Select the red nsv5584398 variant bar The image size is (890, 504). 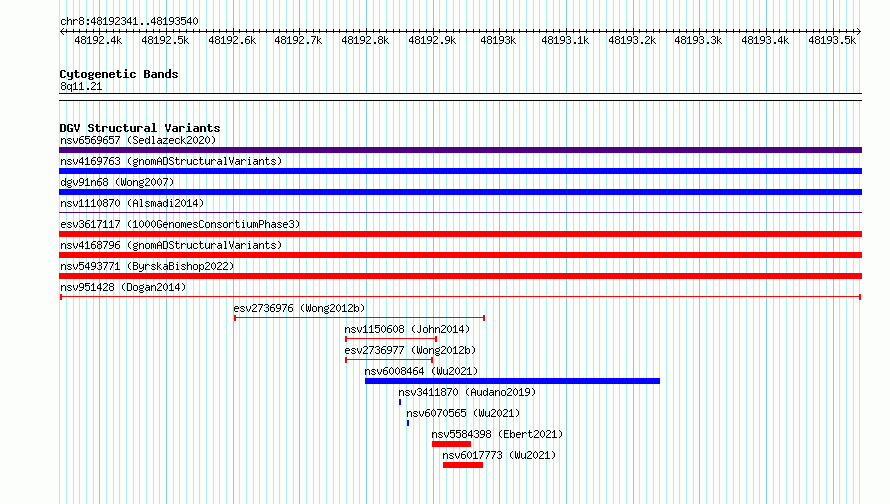click(451, 444)
